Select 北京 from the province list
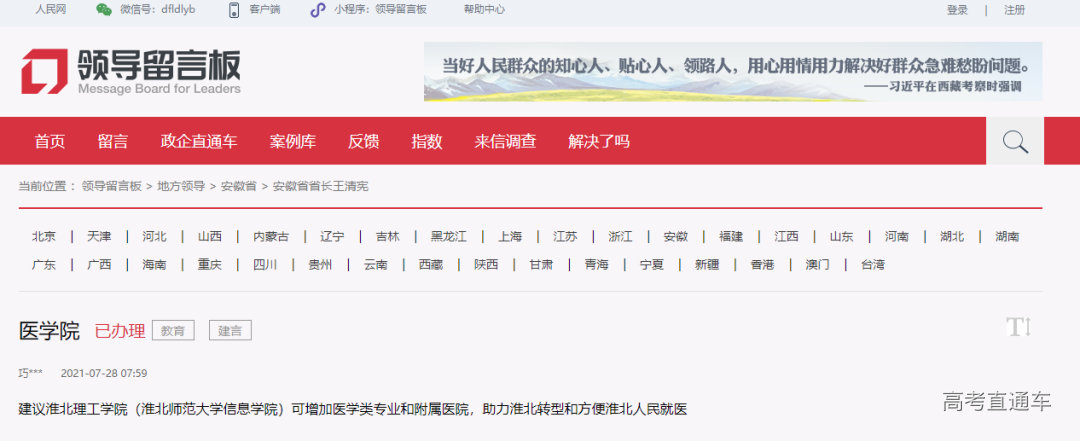The height and width of the screenshot is (441, 1080). [44, 237]
